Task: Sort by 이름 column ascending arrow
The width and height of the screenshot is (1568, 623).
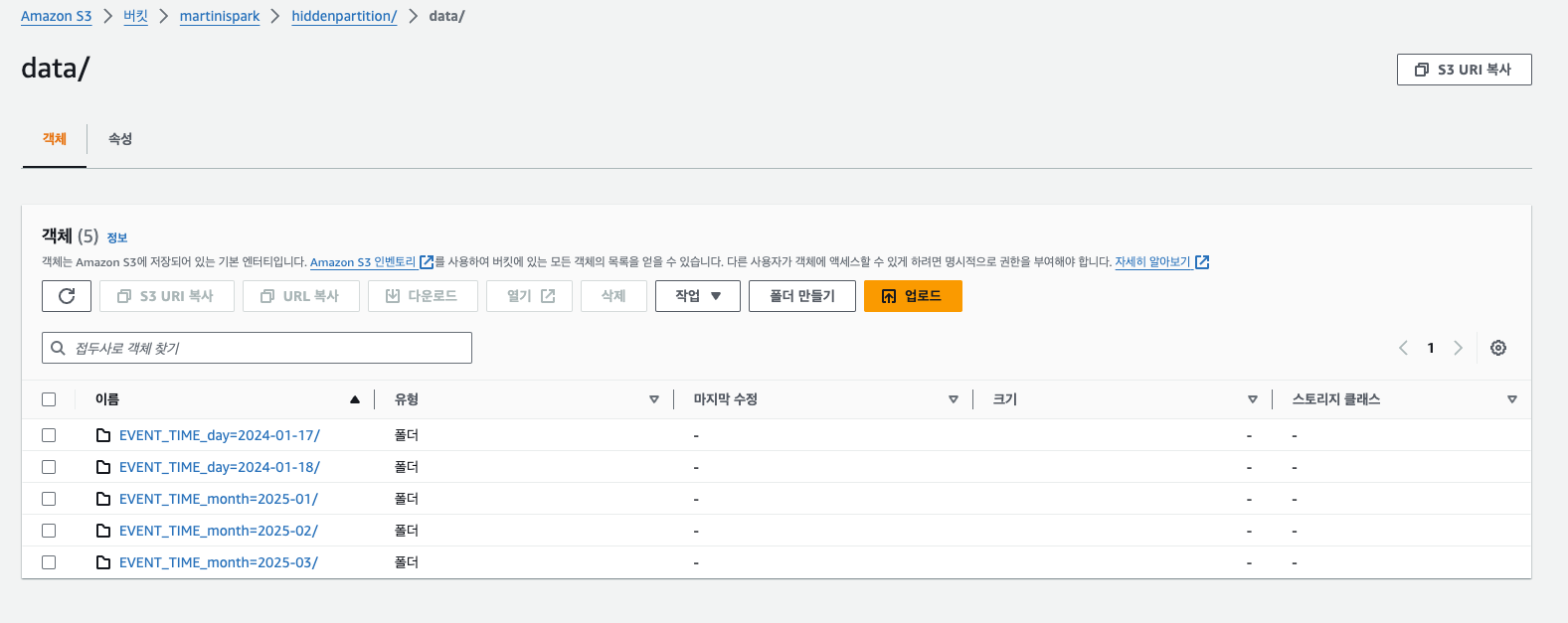Action: pyautogui.click(x=355, y=399)
